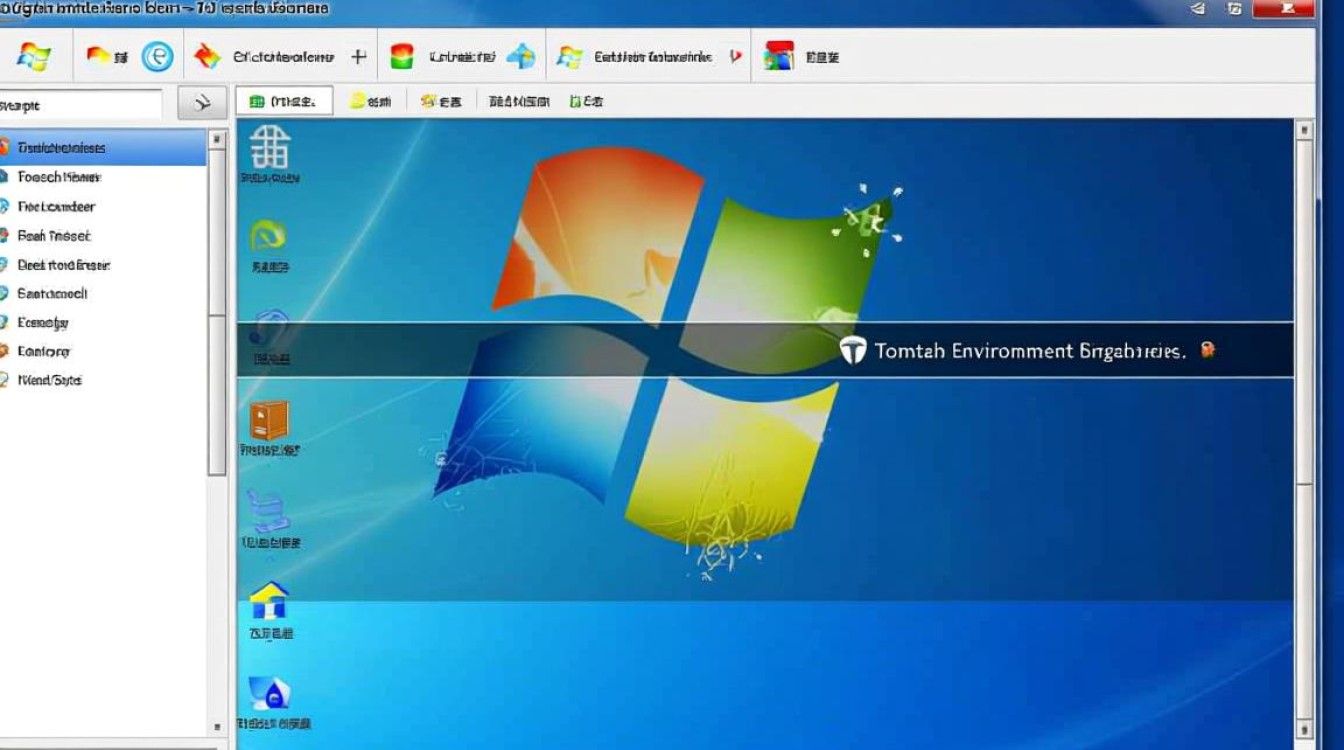Click inside the search field above the sidebar

pyautogui.click(x=80, y=105)
